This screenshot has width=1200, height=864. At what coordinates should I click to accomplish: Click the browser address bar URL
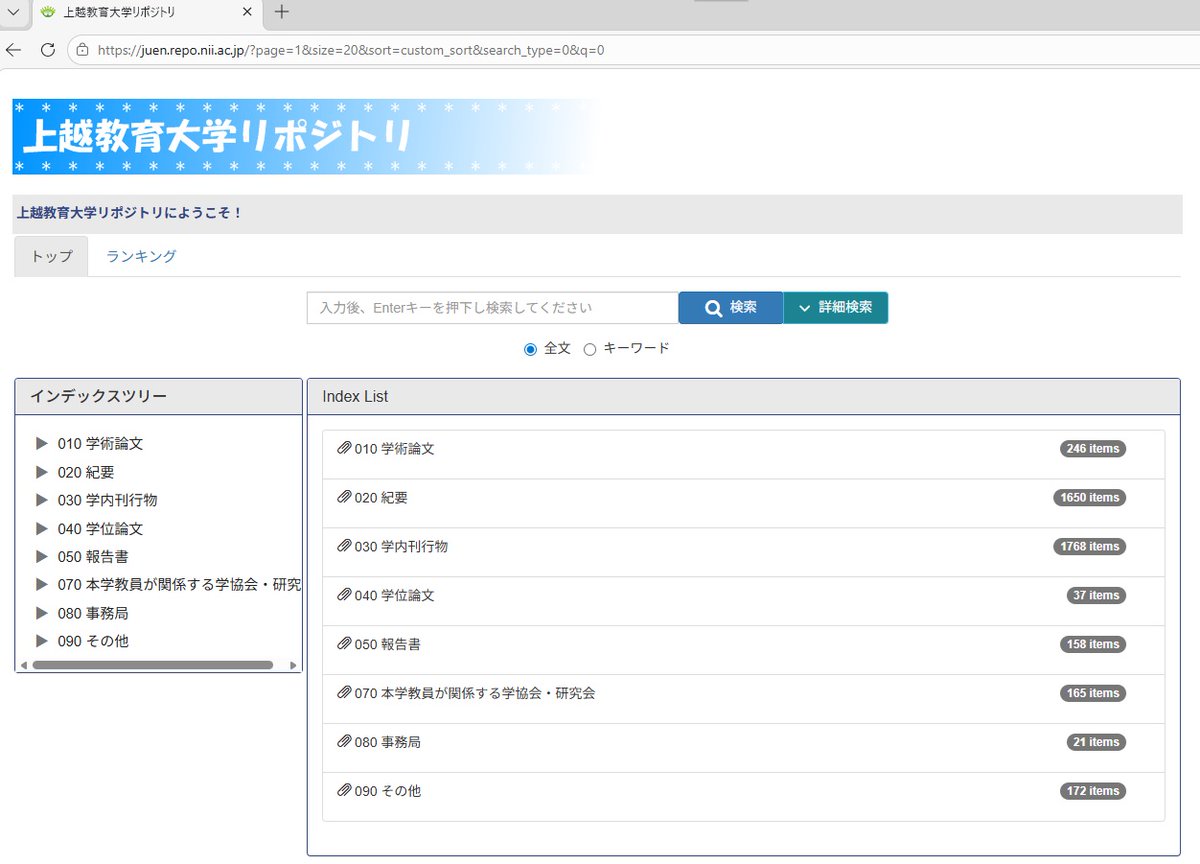point(351,50)
